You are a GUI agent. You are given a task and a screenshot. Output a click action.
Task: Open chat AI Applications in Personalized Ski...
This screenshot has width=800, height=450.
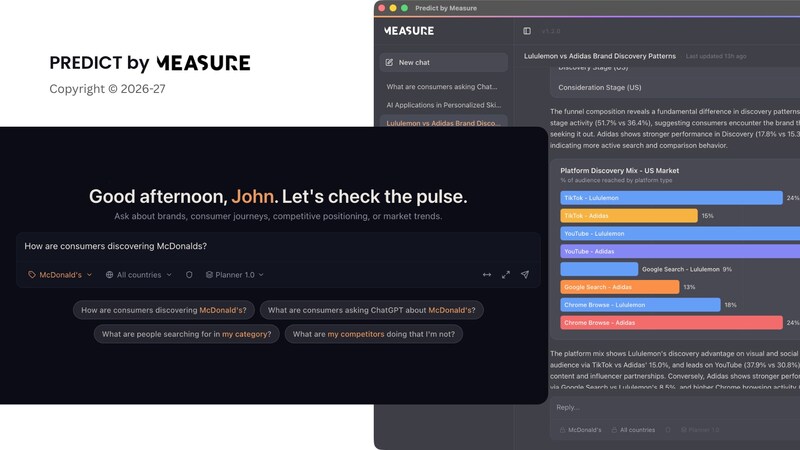[443, 105]
